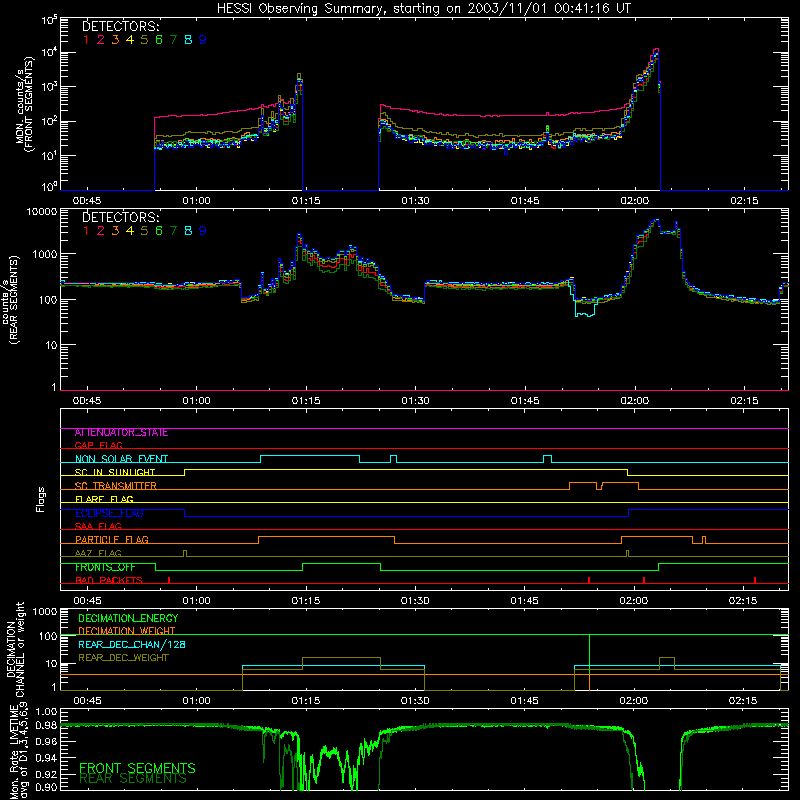Image resolution: width=800 pixels, height=800 pixels.
Task: Click the REAR SEGMENTS livetime legend label
Action: (x=133, y=779)
